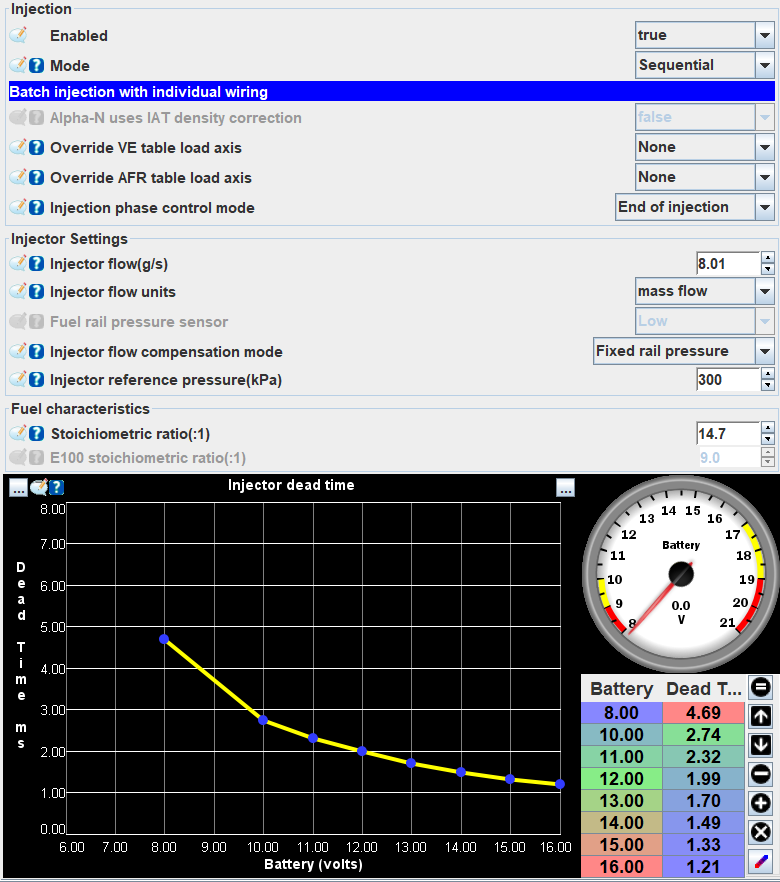
Task: Click the multiply (X) table button
Action: pos(761,832)
